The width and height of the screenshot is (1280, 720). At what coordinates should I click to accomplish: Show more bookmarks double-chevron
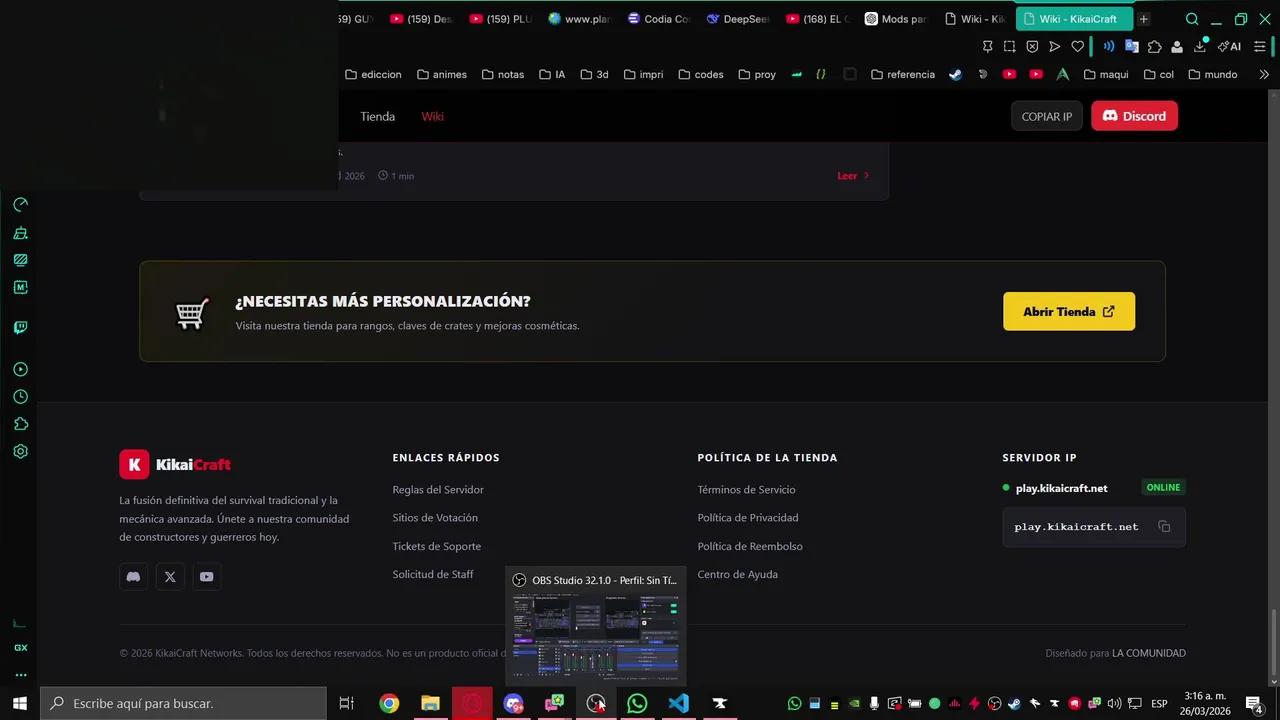1264,74
